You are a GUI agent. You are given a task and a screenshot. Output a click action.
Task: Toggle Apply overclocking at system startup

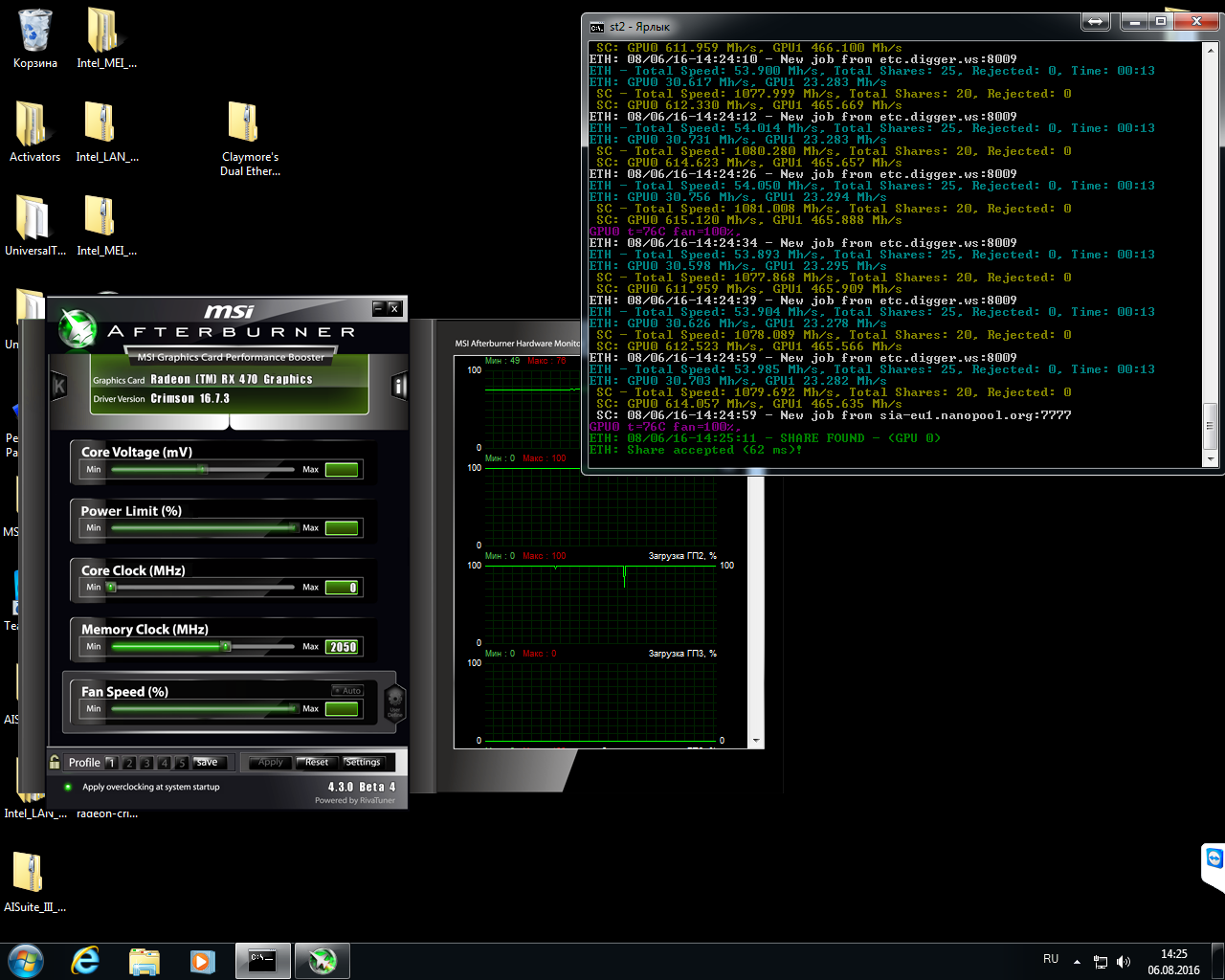click(x=68, y=787)
